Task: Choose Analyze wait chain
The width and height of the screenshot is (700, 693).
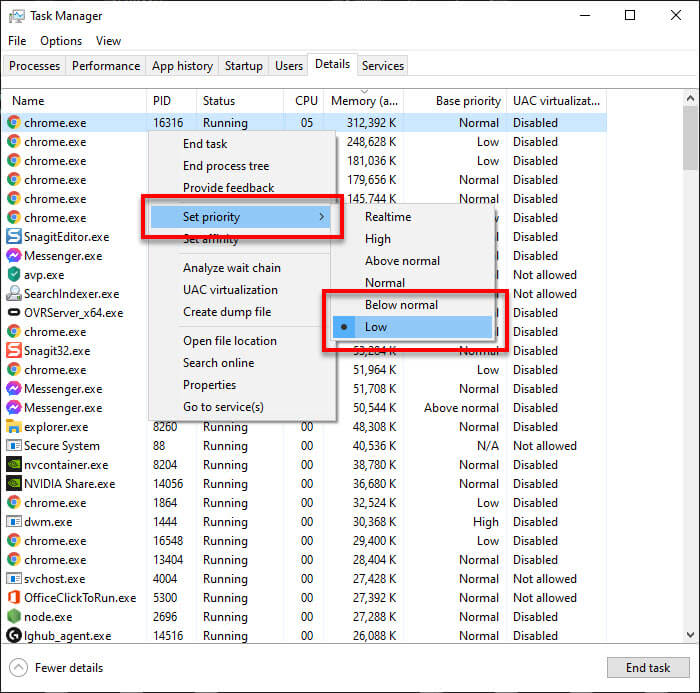Action: click(242, 267)
